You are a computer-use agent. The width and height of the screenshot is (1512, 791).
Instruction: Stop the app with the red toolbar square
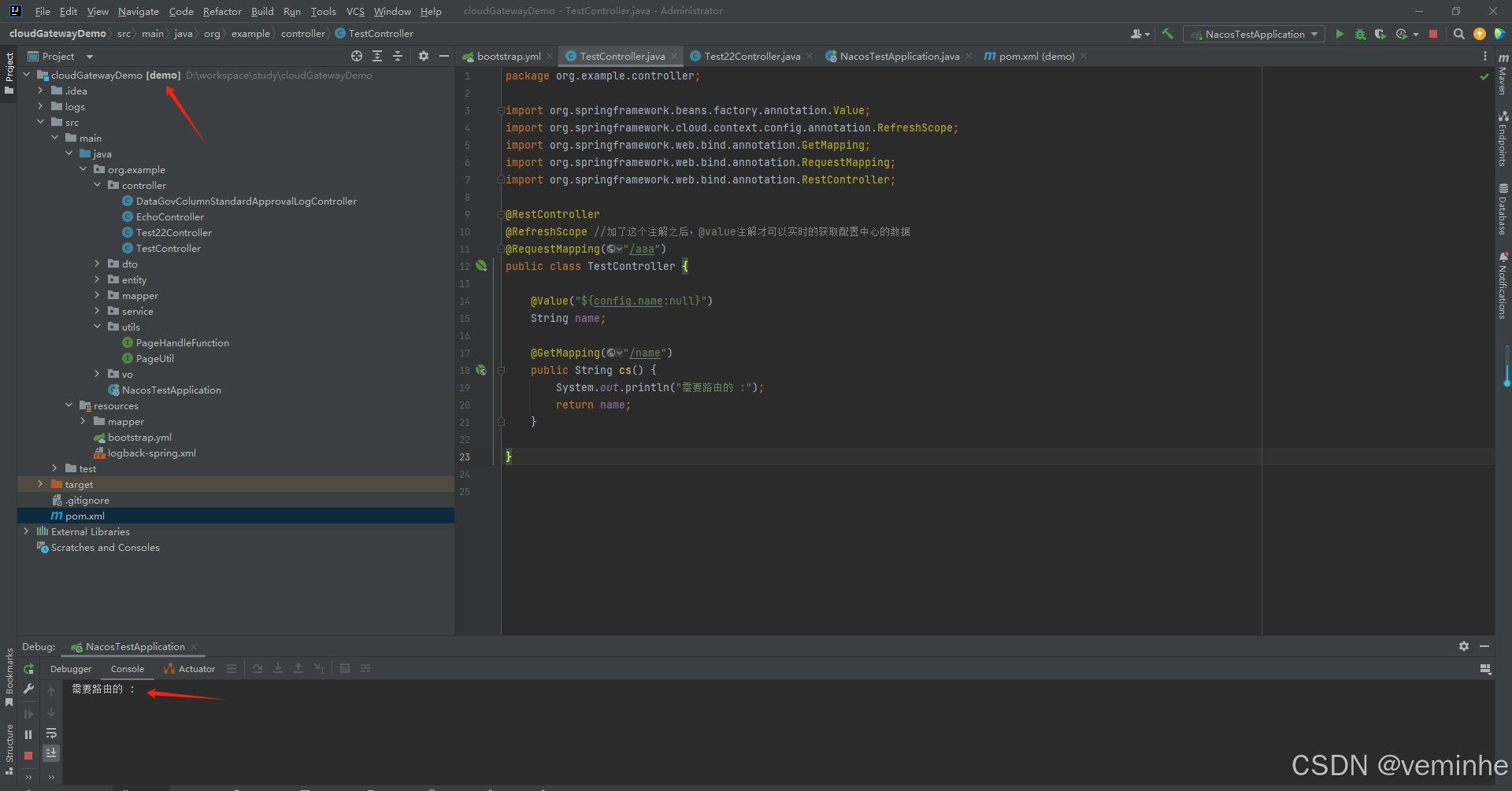tap(1433, 34)
